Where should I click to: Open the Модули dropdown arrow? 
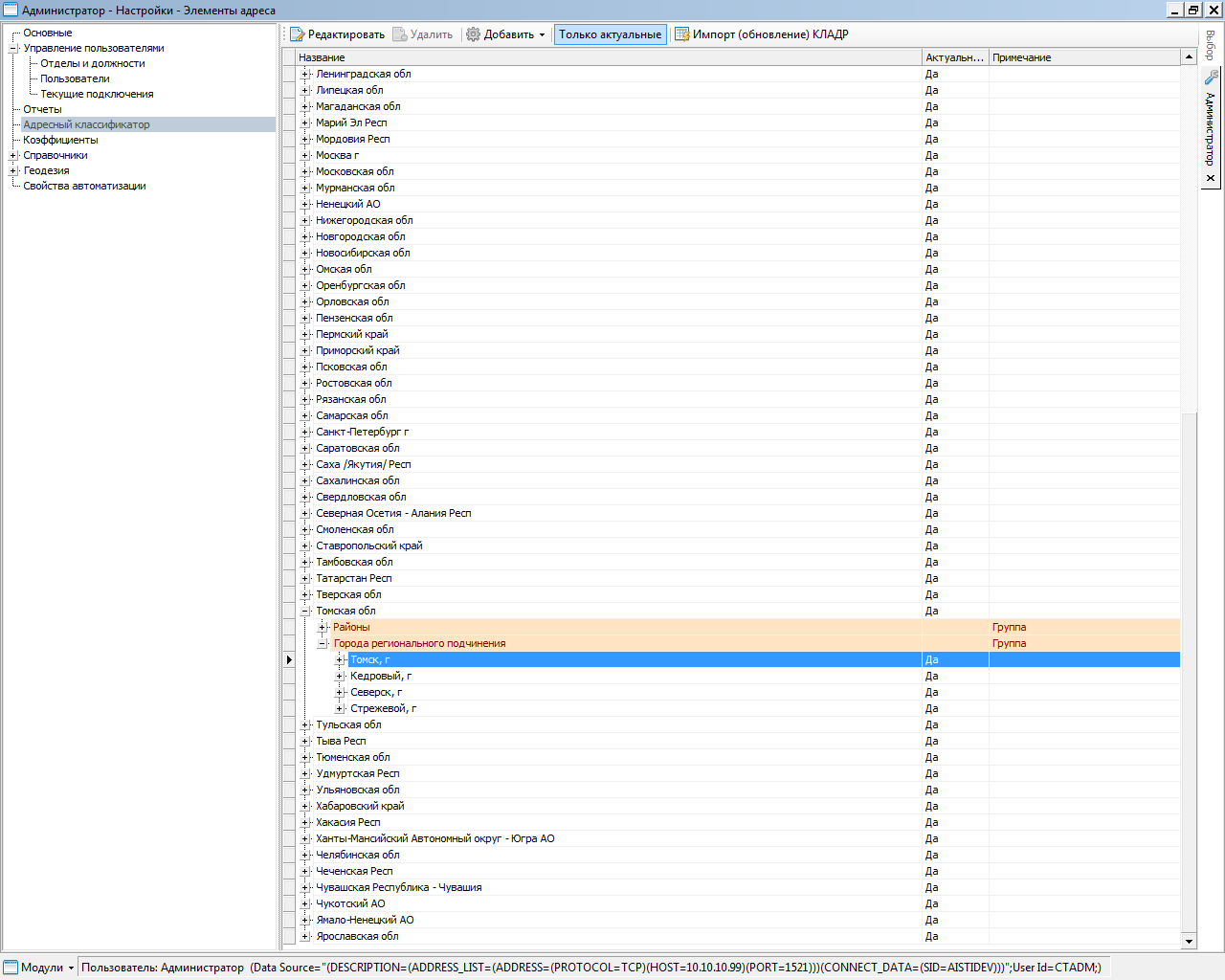pyautogui.click(x=71, y=968)
